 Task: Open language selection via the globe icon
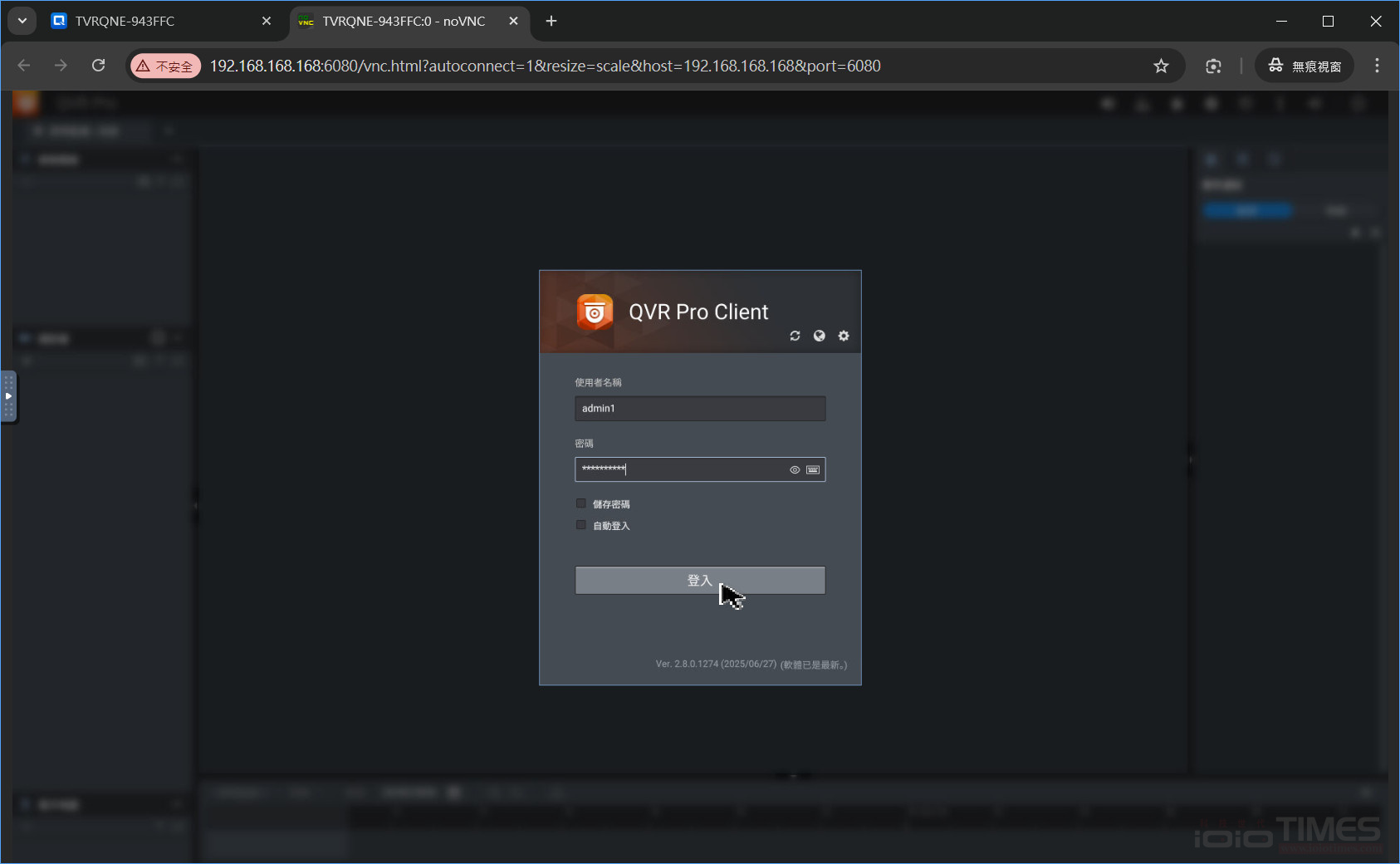(820, 336)
